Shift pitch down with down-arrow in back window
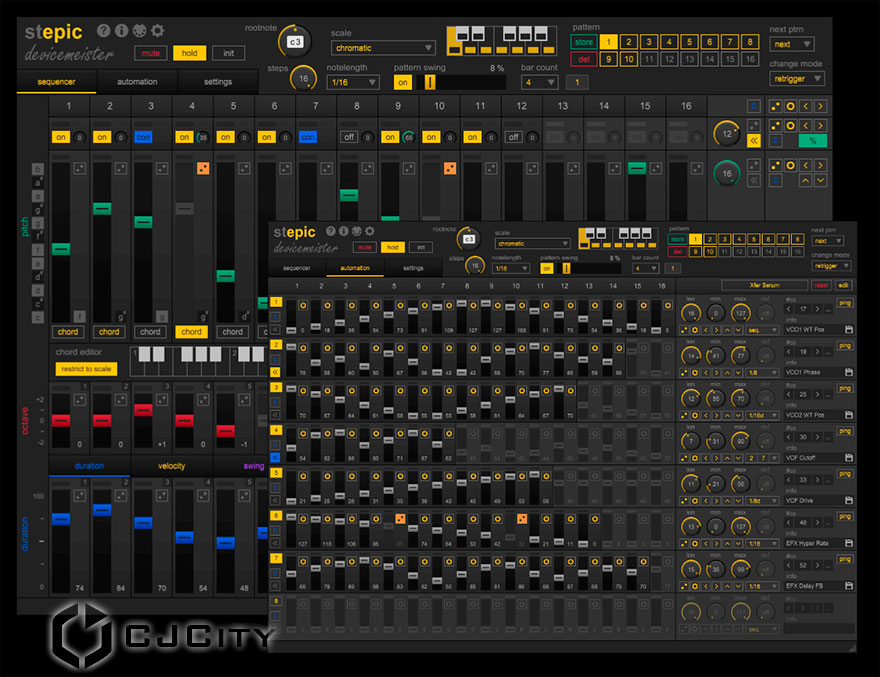The height and width of the screenshot is (677, 880). [821, 180]
